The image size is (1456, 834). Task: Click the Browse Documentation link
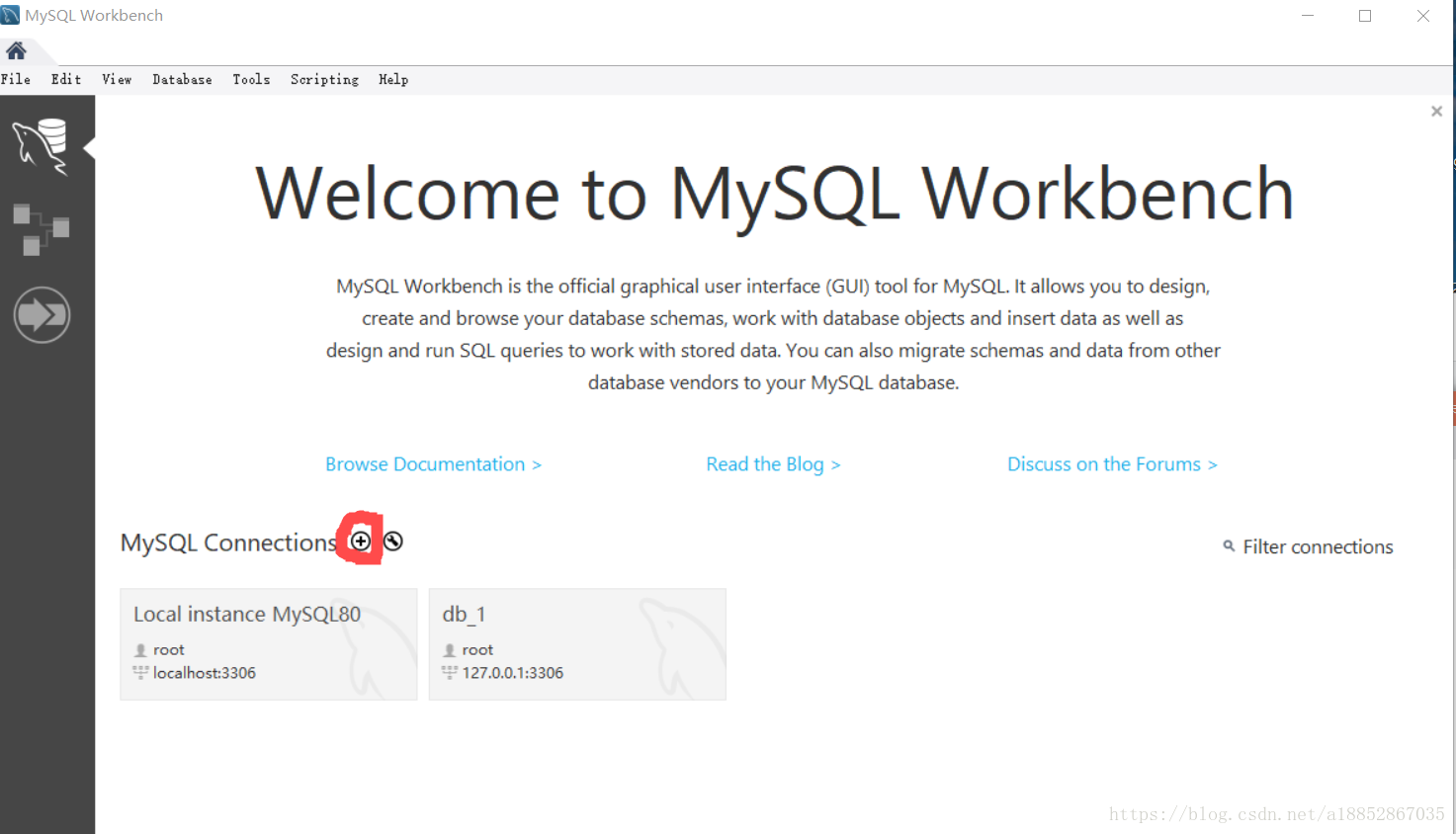[433, 464]
